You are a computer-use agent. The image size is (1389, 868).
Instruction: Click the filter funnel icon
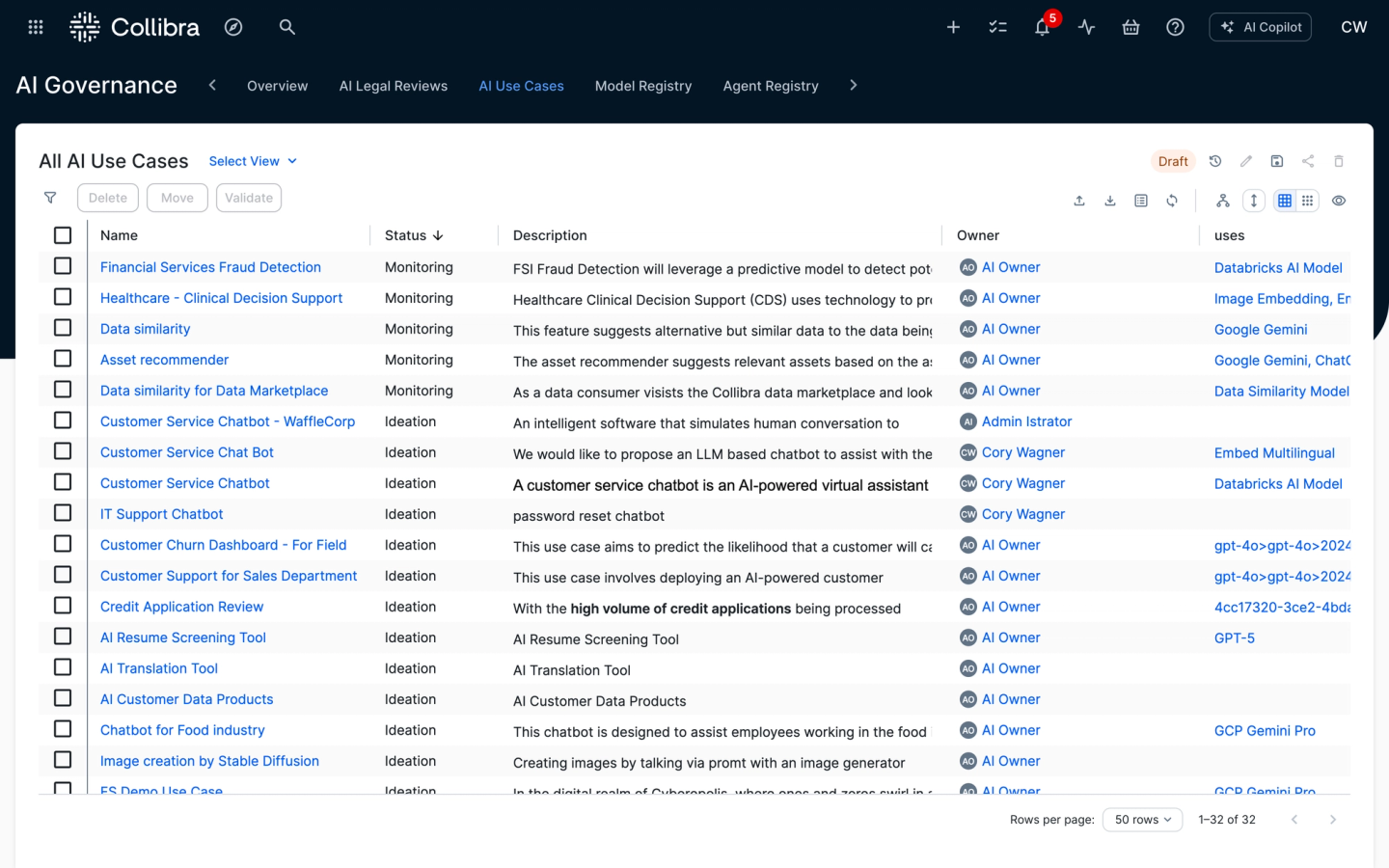(50, 198)
